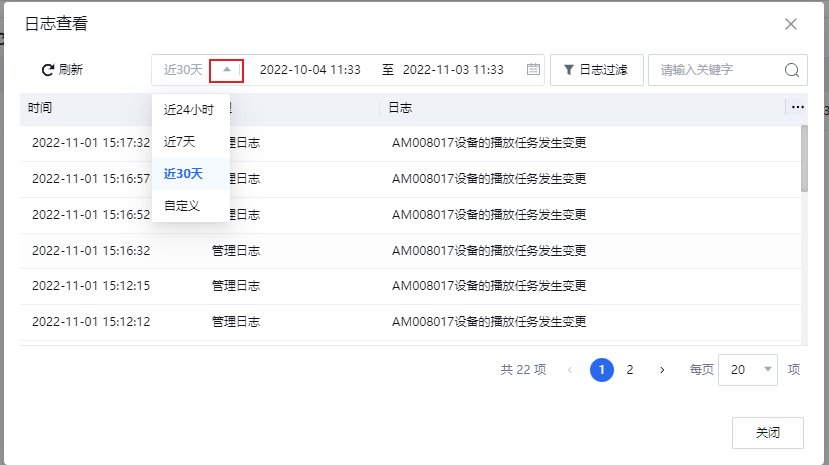Open the calendar icon in date range
The image size is (829, 465).
533,70
